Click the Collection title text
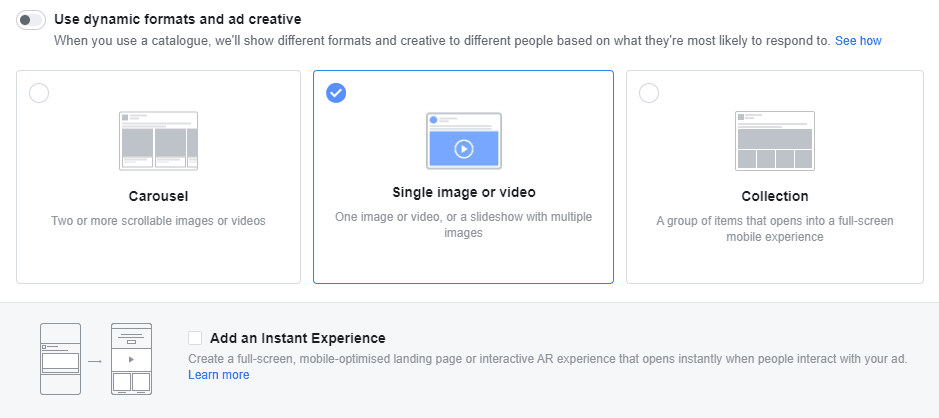The height and width of the screenshot is (418, 939). pyautogui.click(x=774, y=196)
